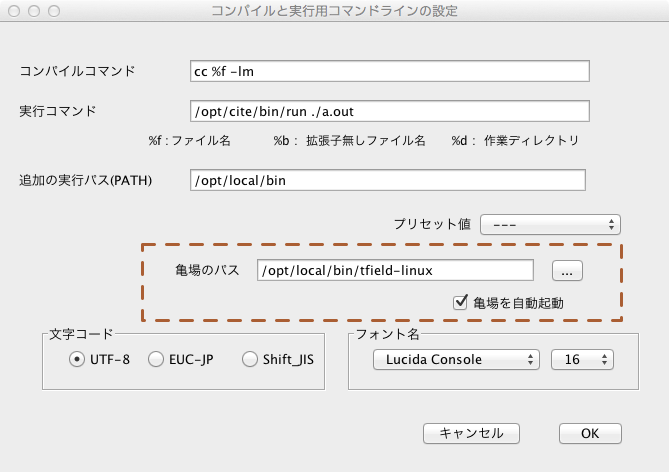
Task: Click the gray close window button
Action: click(15, 11)
